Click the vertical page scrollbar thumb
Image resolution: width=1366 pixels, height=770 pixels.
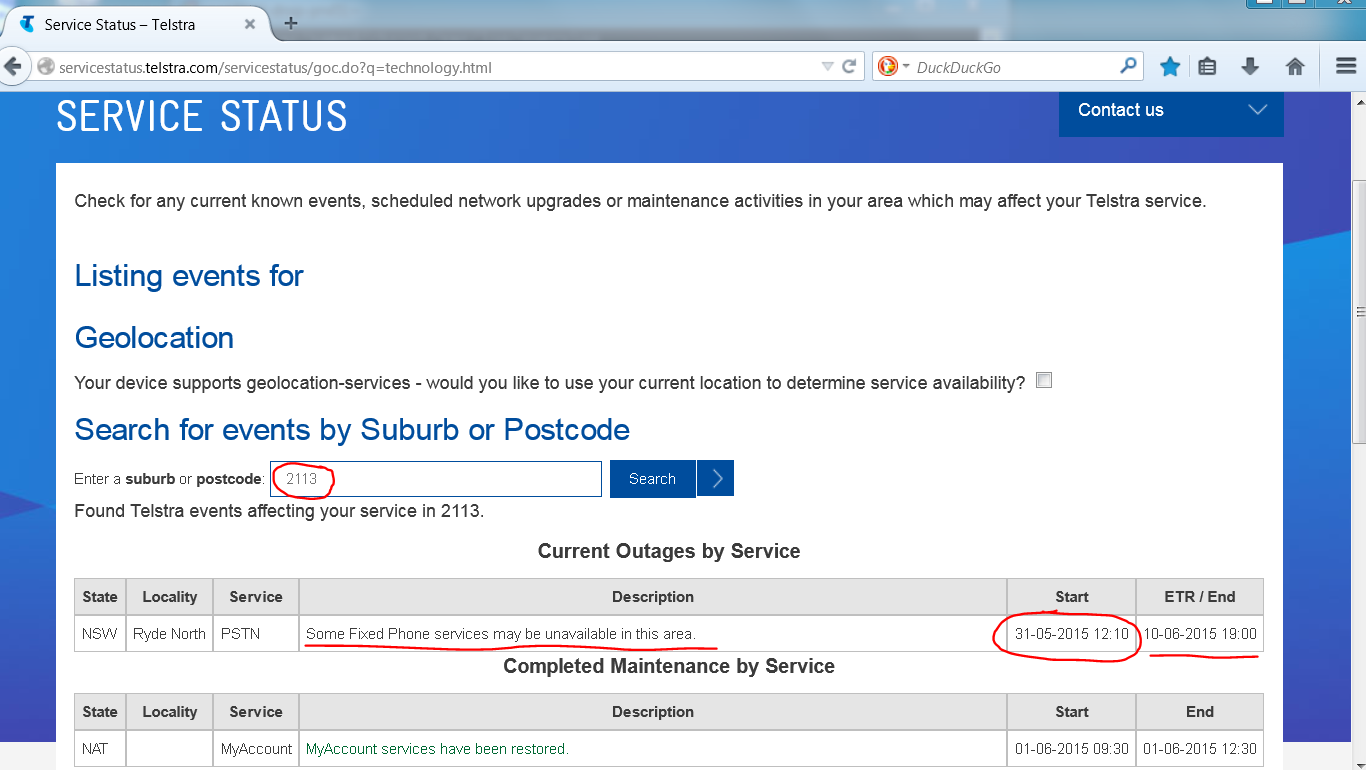(x=1359, y=312)
